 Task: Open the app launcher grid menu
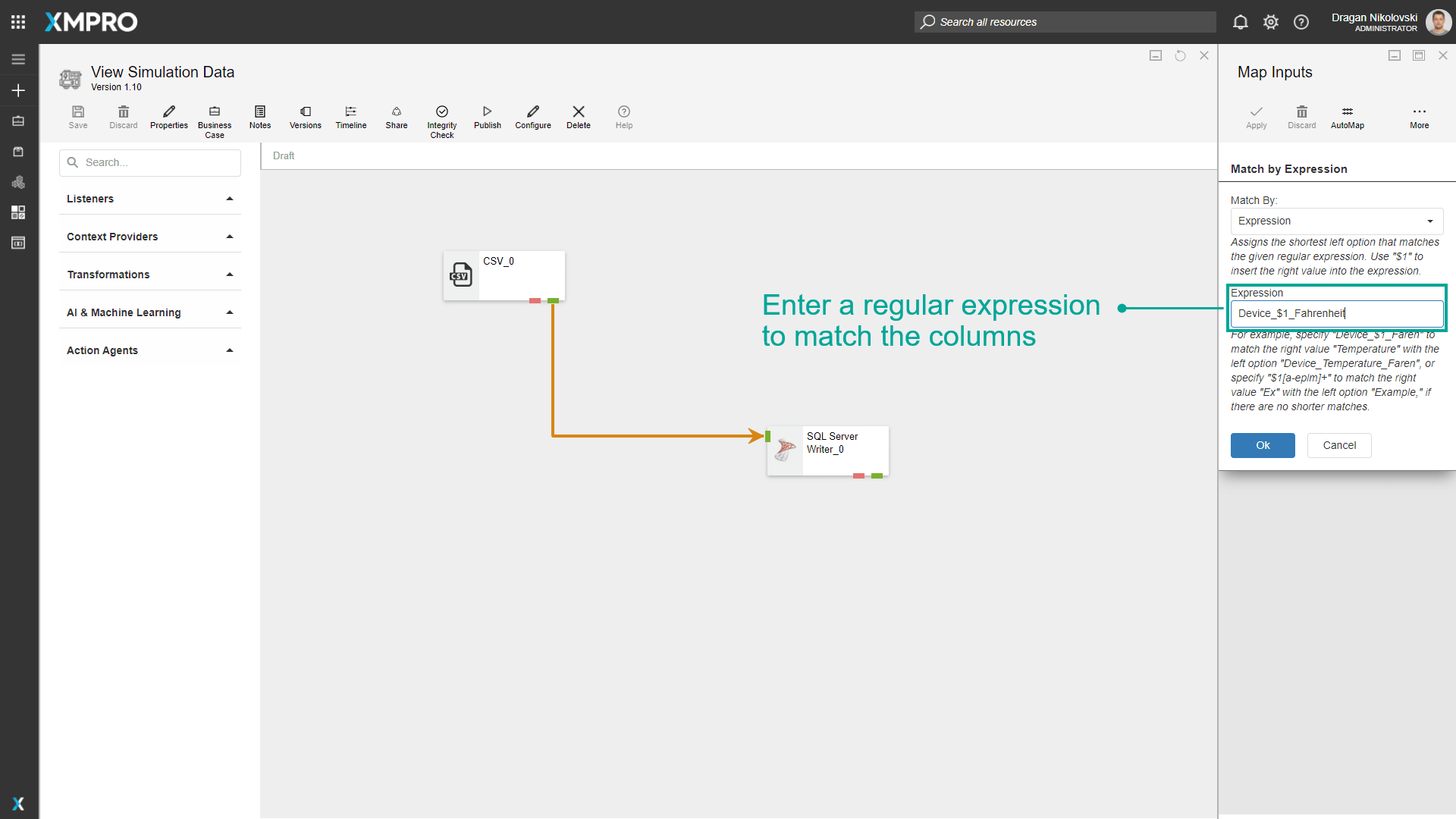(x=18, y=22)
